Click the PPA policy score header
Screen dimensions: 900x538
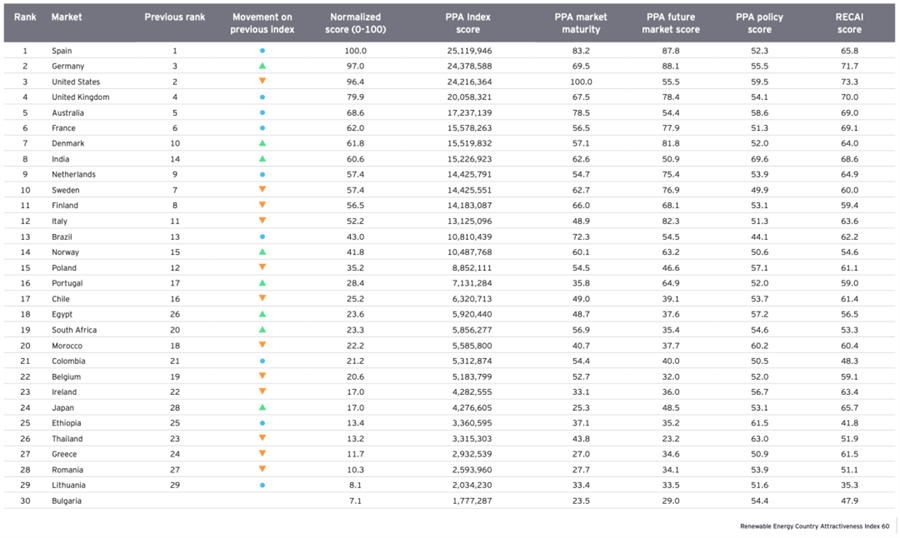[x=759, y=23]
